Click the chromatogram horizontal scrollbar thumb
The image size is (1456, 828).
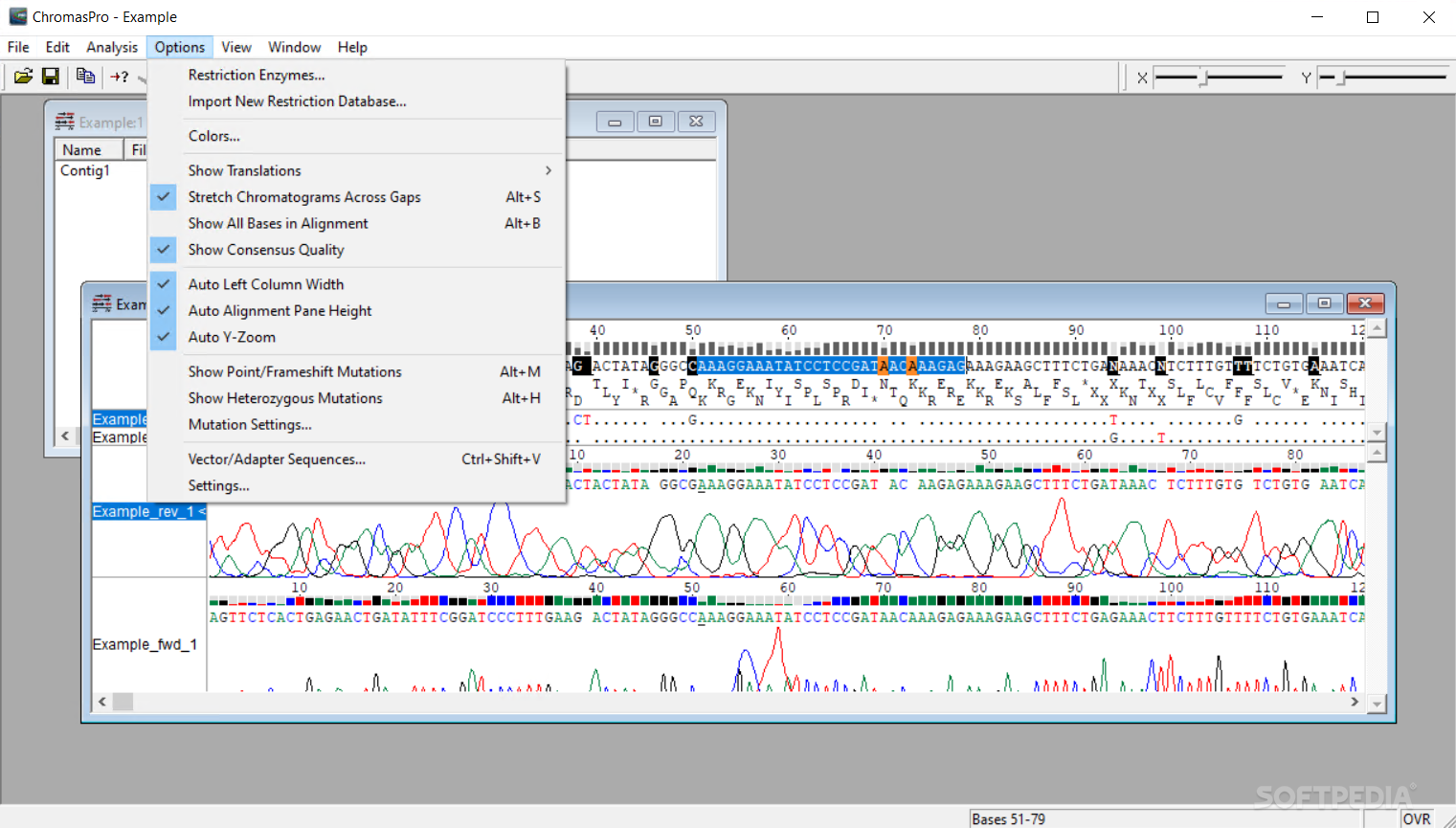point(123,702)
